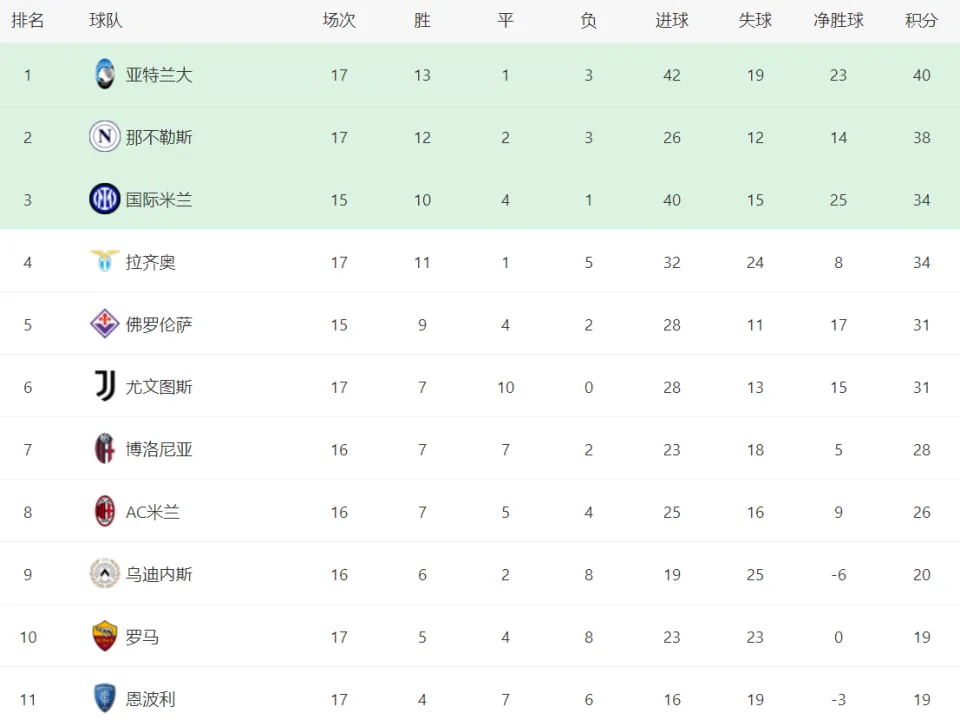This screenshot has height=726, width=960.
Task: Click the Empoli (恩波利) blue crest
Action: click(105, 698)
